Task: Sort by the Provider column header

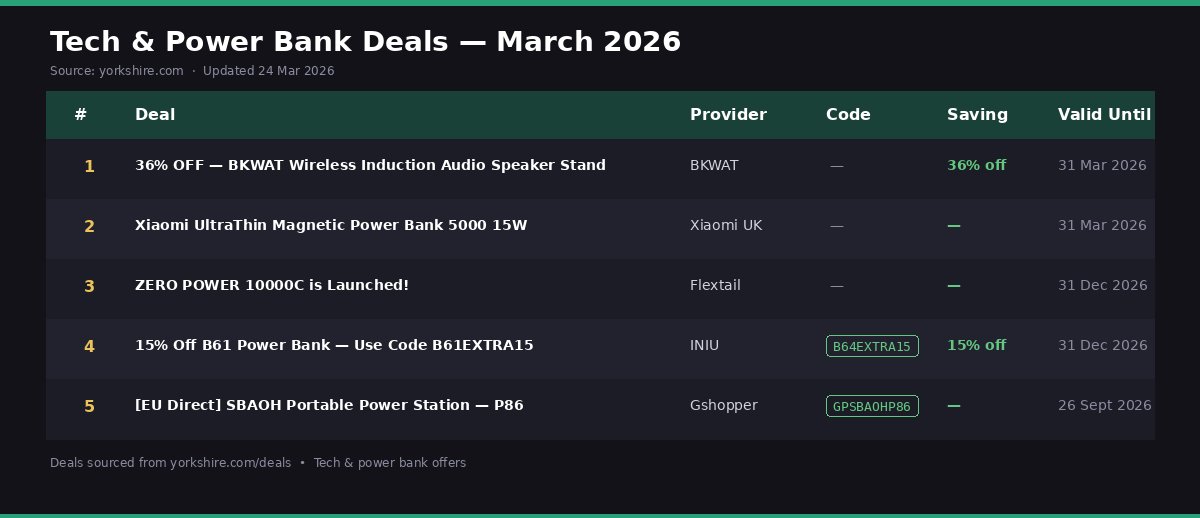Action: pos(728,114)
